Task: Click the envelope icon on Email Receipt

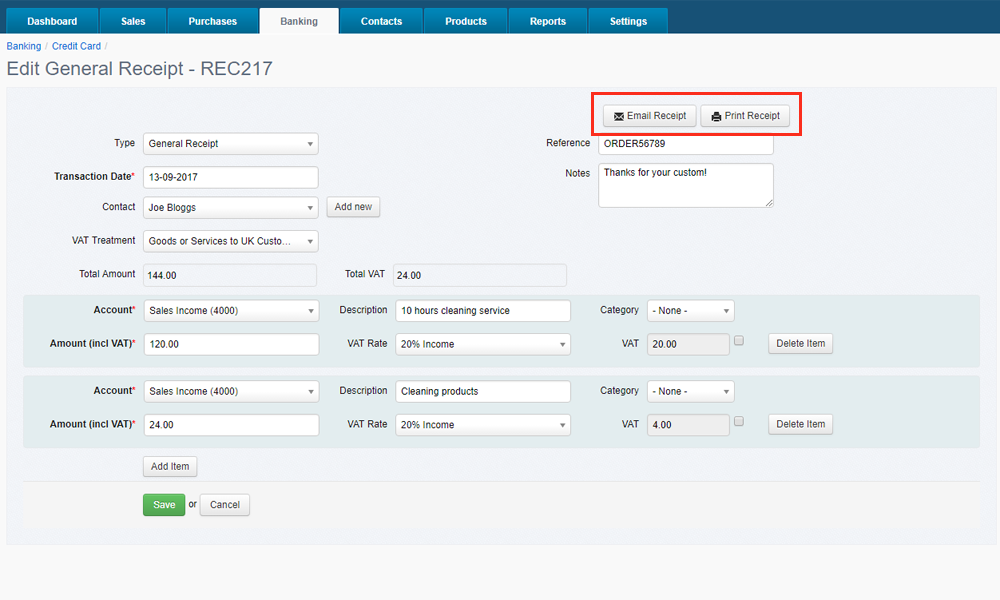Action: 619,116
